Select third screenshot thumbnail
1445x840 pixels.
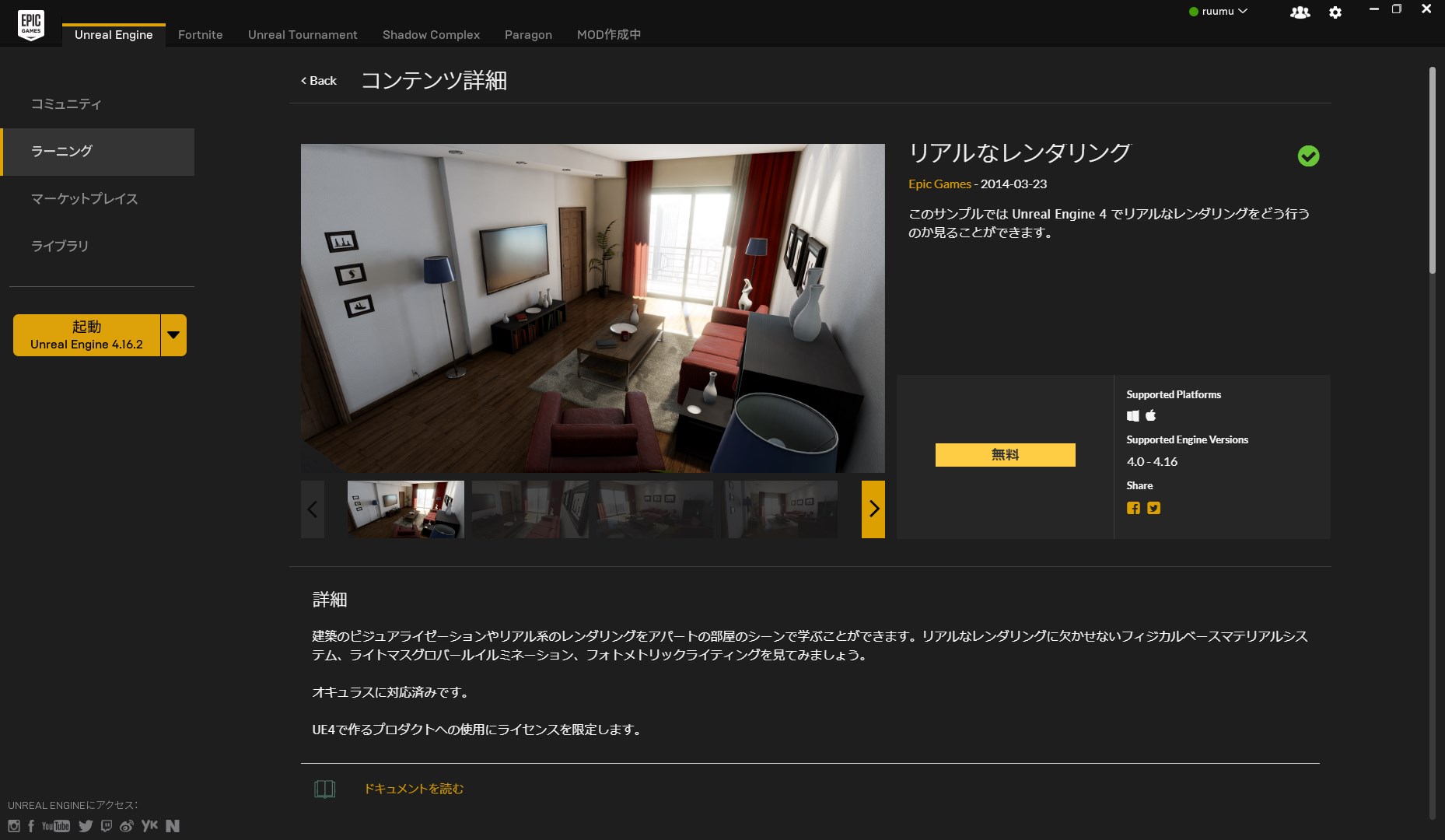[655, 509]
